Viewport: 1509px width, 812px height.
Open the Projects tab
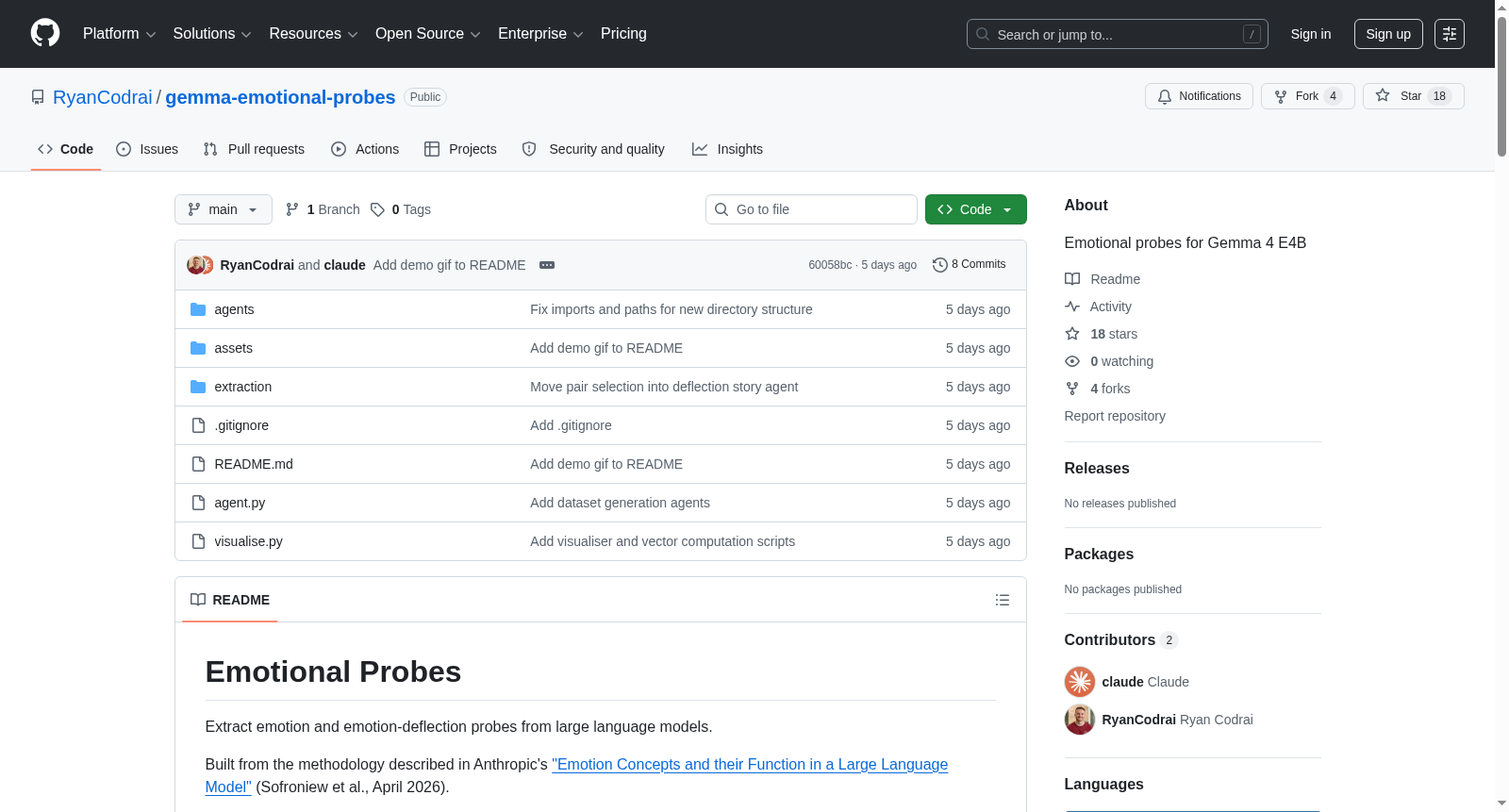460,149
